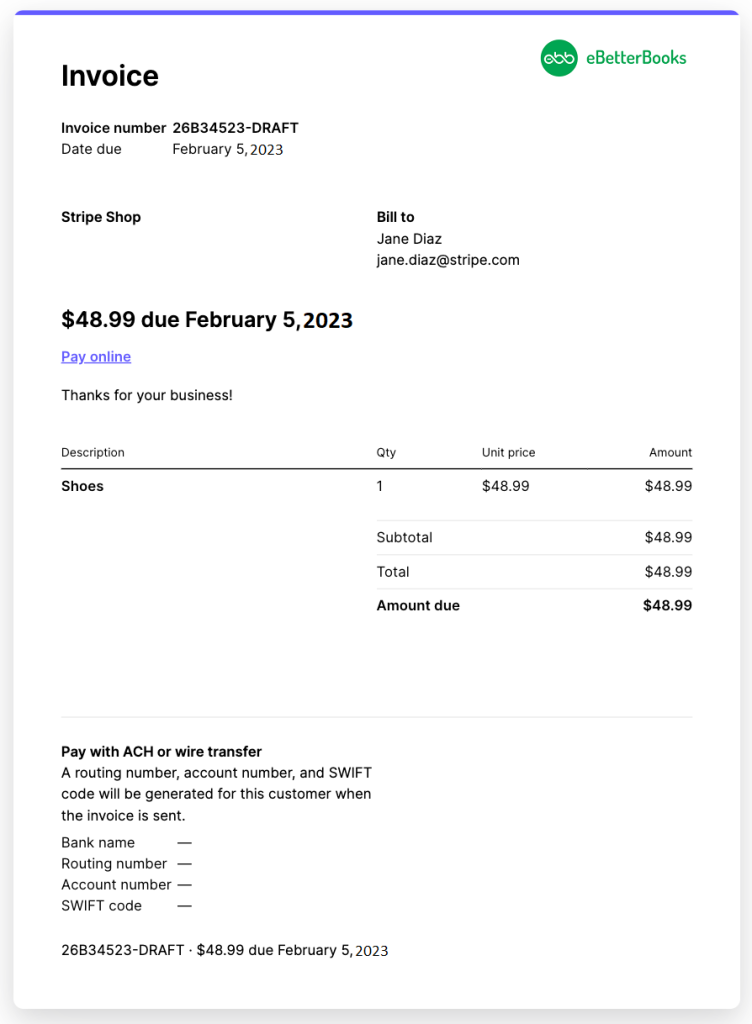This screenshot has height=1024, width=752.
Task: Click the Routing number field label
Action: (x=114, y=864)
